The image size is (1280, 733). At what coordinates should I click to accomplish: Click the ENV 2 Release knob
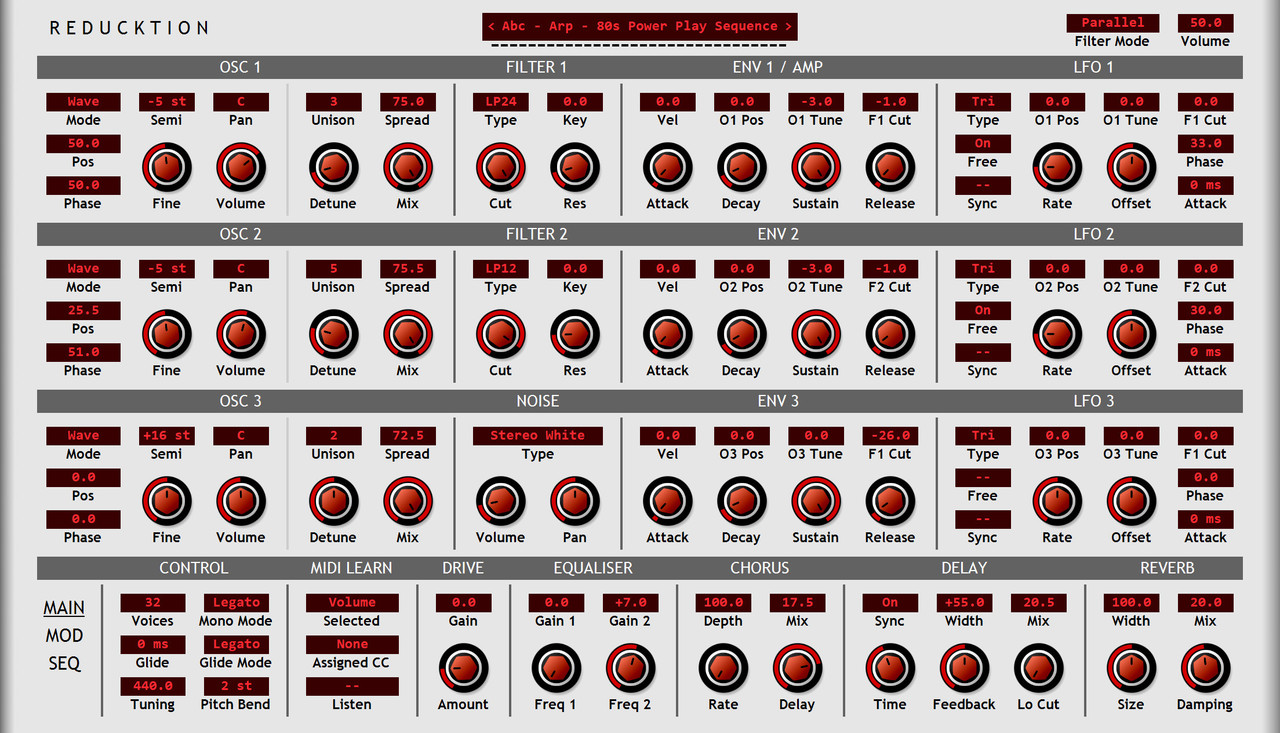click(x=890, y=334)
